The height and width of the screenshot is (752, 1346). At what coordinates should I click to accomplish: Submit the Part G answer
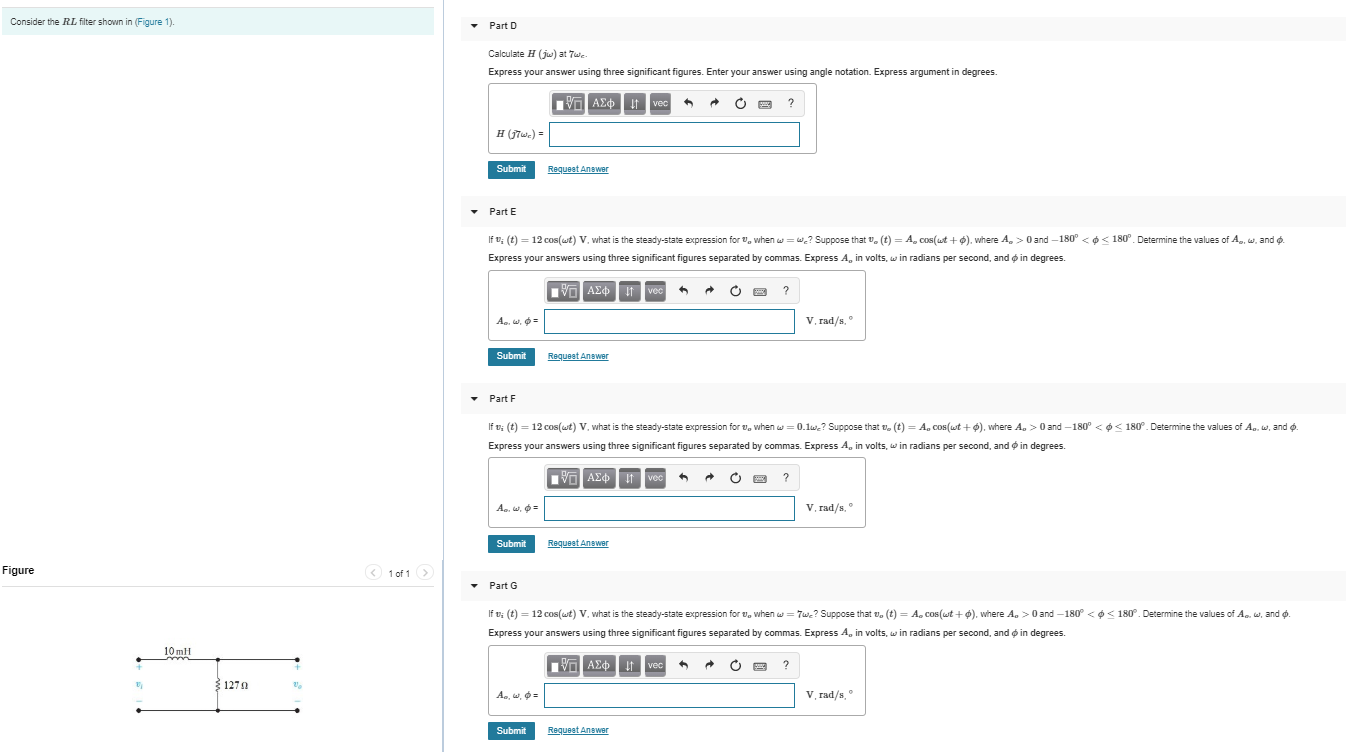coord(511,730)
